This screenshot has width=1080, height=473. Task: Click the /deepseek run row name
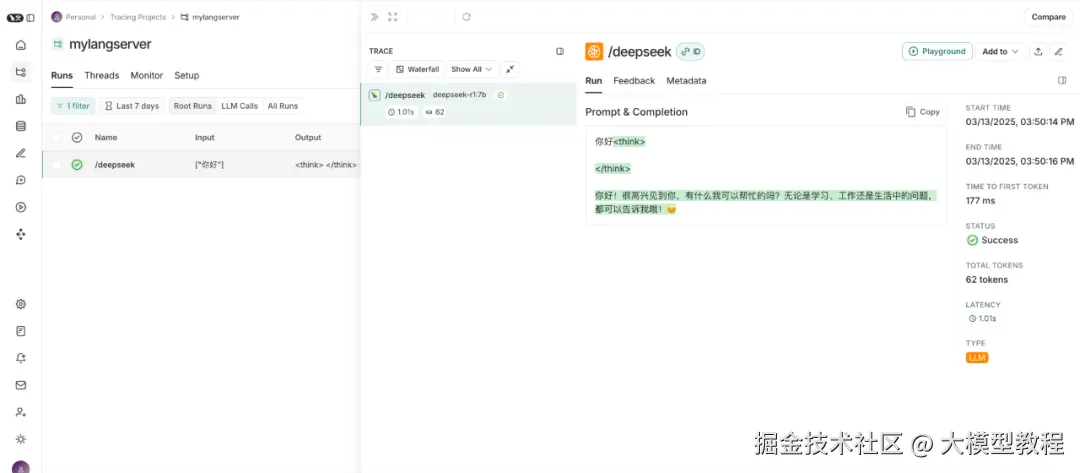pyautogui.click(x=115, y=165)
